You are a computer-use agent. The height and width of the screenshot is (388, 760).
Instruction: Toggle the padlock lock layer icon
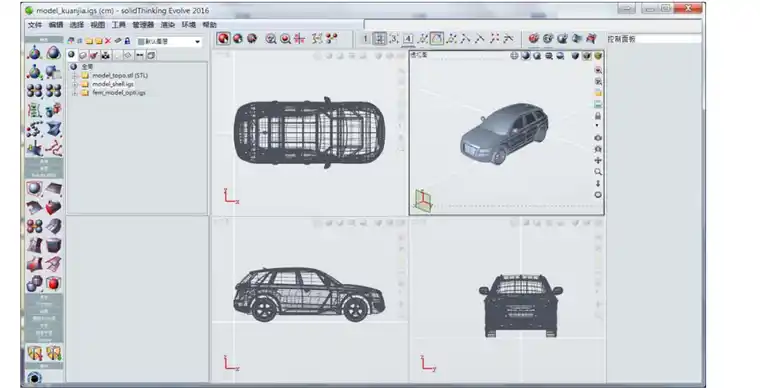127,41
